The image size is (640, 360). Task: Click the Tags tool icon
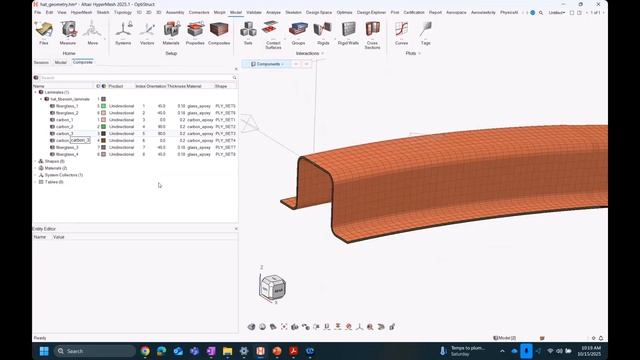426,33
